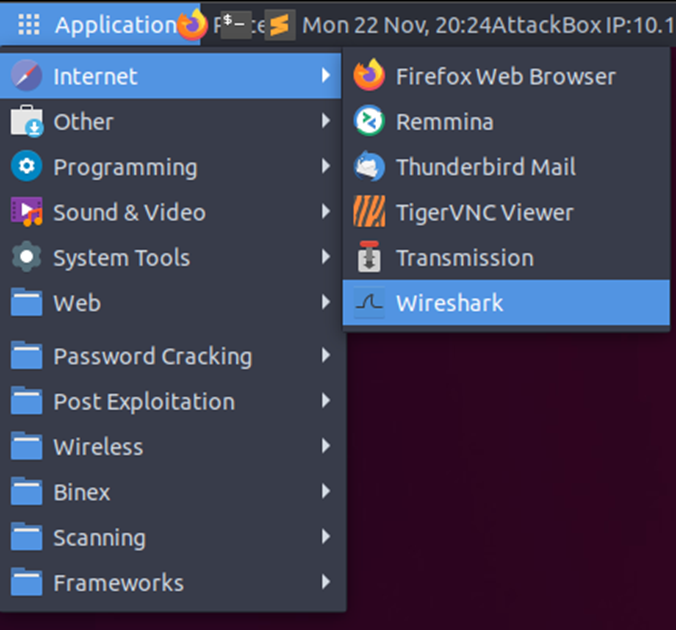Click the Post Exploitation folder icon
Screen dimensions: 676x630
(26, 400)
